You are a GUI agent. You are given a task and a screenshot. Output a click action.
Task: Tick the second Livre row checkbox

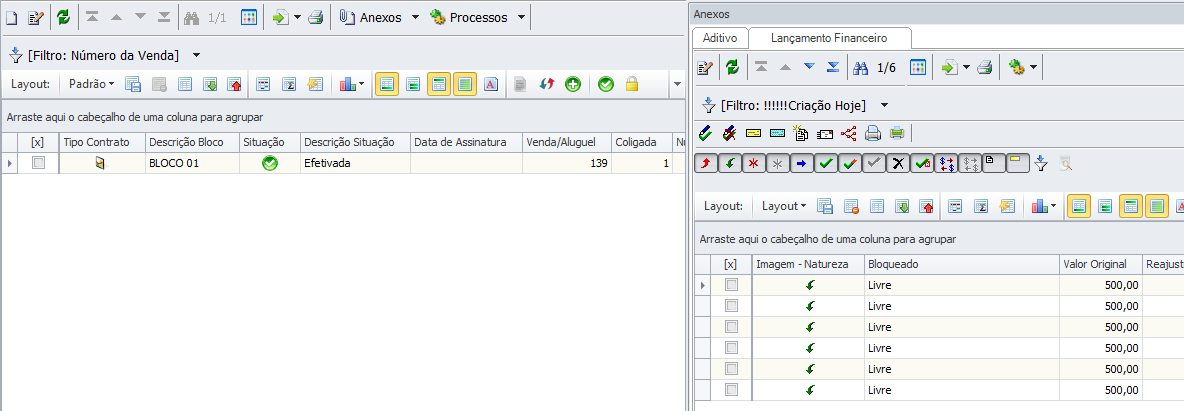coord(732,306)
